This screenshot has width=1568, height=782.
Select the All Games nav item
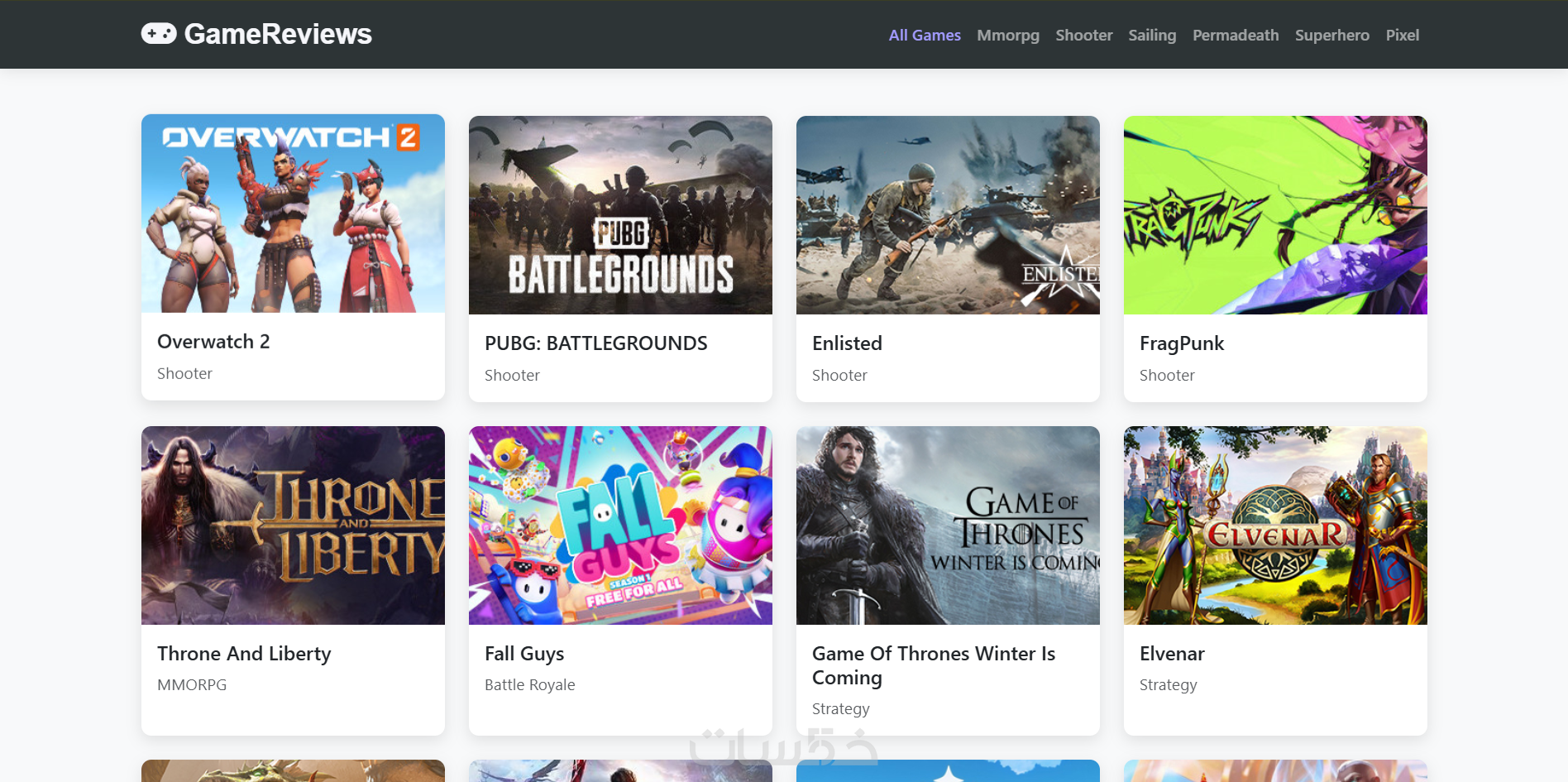click(x=925, y=35)
